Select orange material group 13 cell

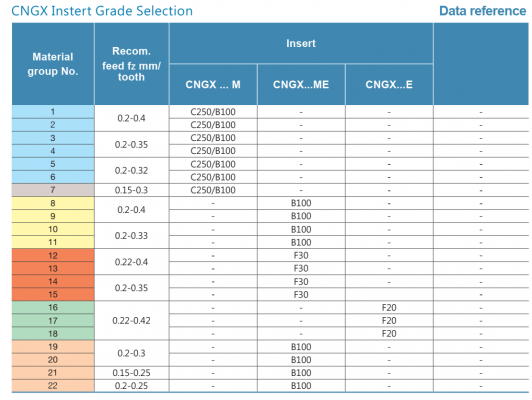tap(53, 268)
